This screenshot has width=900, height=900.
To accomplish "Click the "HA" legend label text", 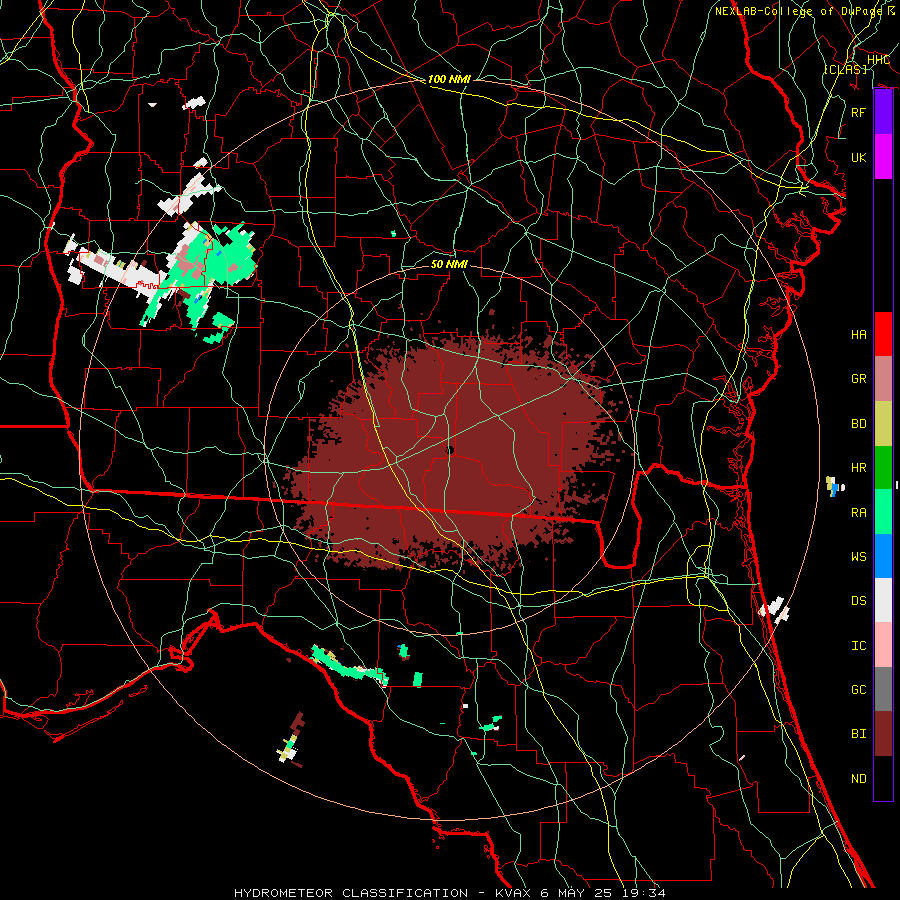I will [858, 334].
